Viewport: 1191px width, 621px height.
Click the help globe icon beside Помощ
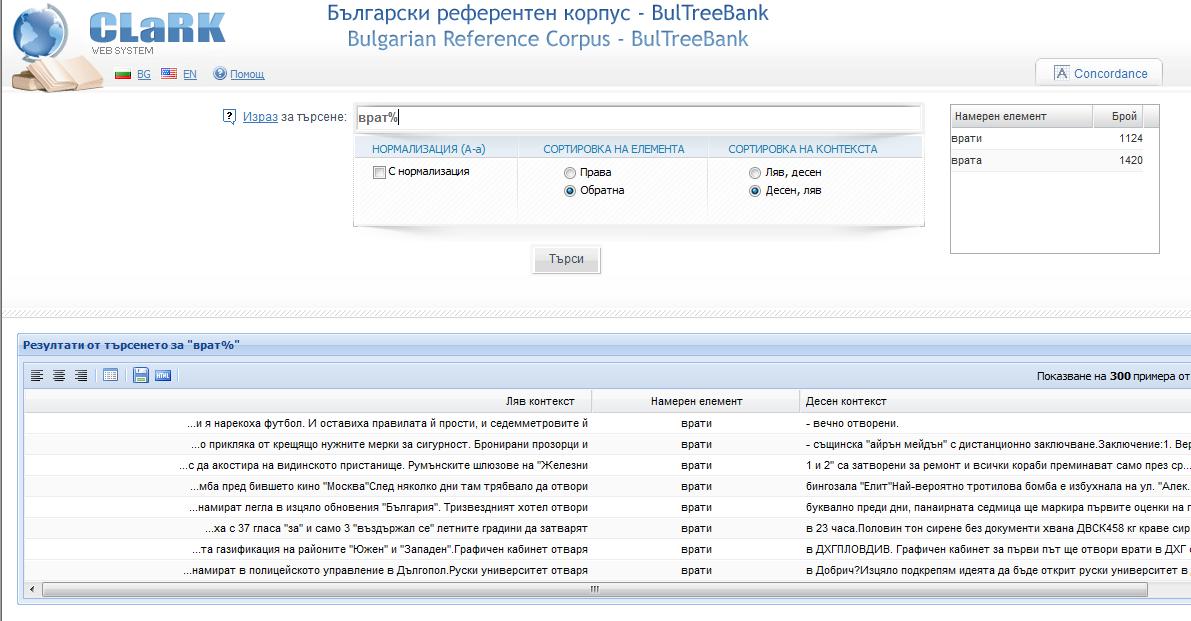point(220,74)
